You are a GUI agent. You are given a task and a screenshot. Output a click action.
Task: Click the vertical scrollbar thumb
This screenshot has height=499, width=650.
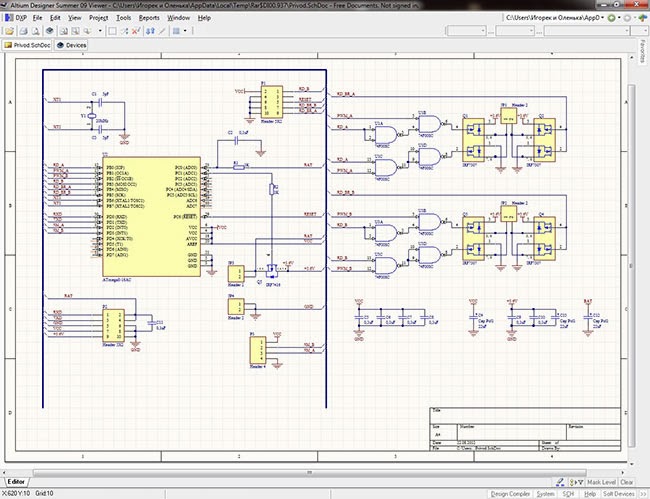(631, 265)
